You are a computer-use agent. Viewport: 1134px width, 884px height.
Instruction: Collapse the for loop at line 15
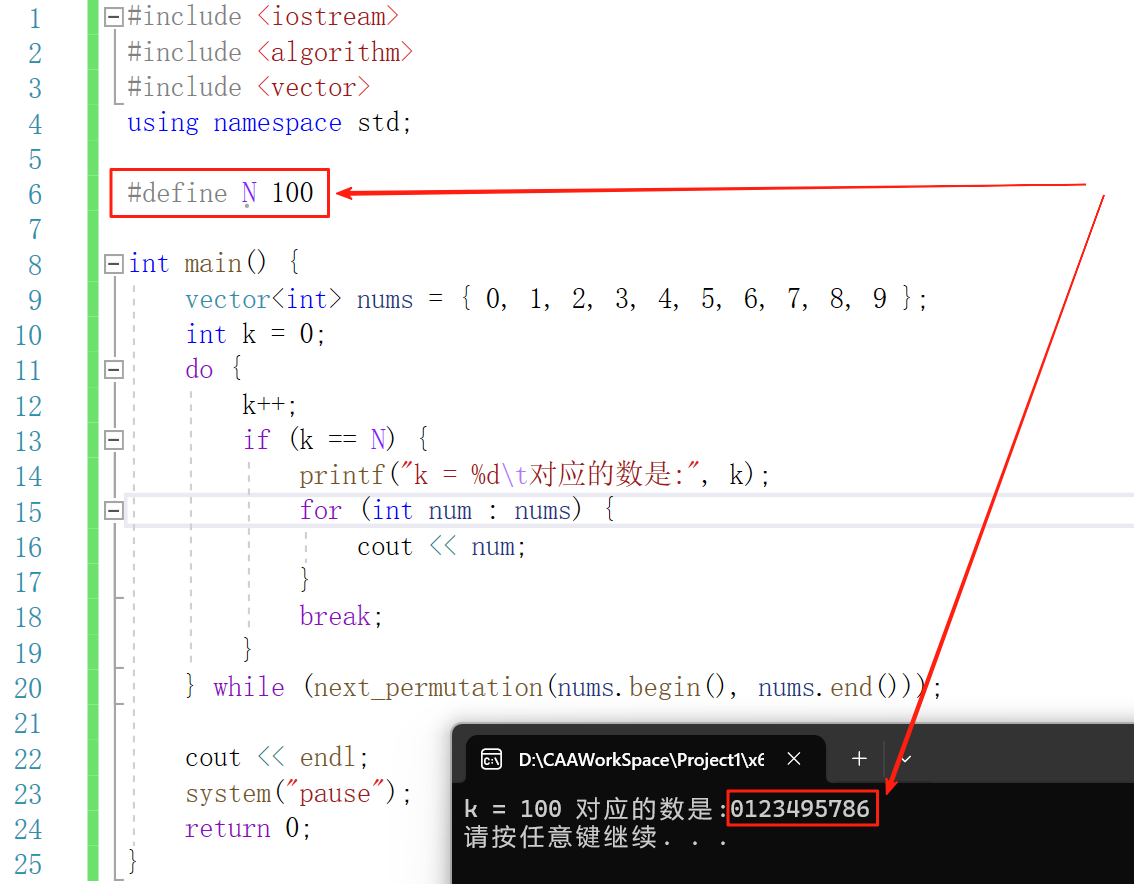pyautogui.click(x=114, y=511)
